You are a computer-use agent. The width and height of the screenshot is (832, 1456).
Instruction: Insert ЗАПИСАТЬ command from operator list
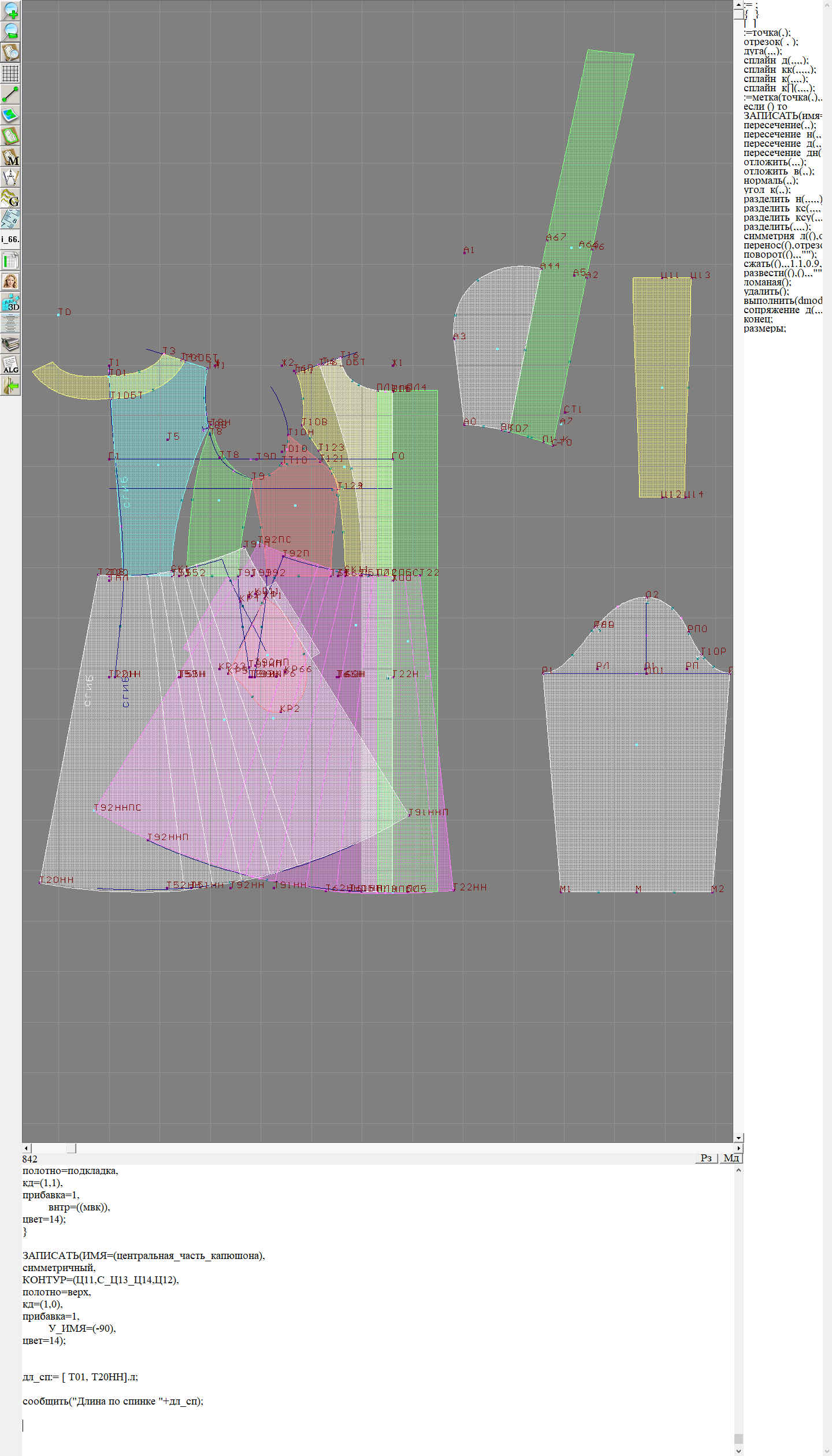tap(782, 116)
